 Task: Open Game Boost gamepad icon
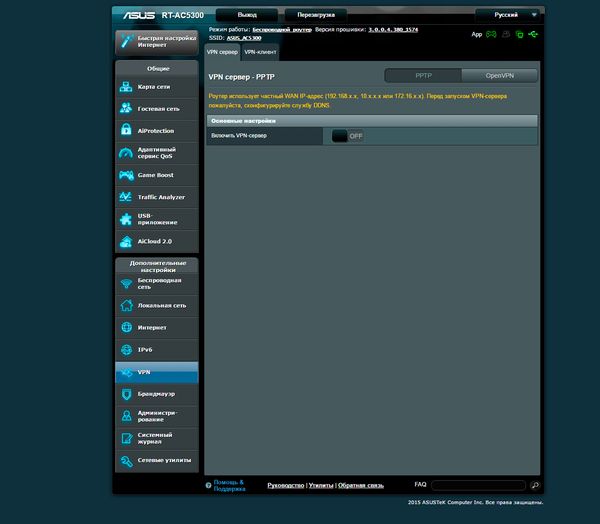tap(126, 175)
